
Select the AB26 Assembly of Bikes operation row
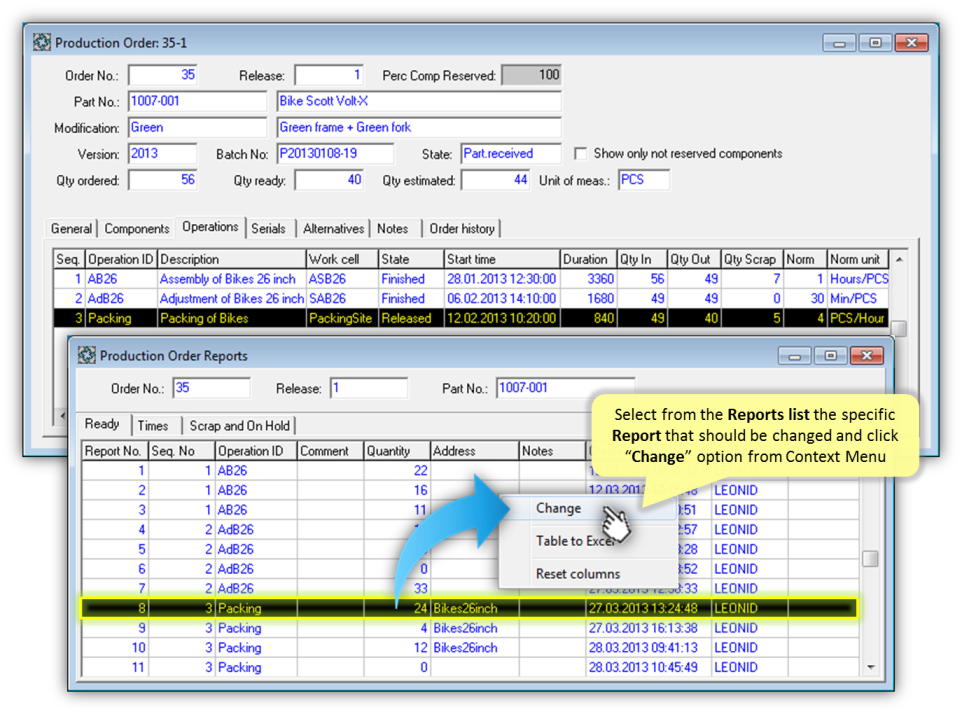[x=471, y=279]
